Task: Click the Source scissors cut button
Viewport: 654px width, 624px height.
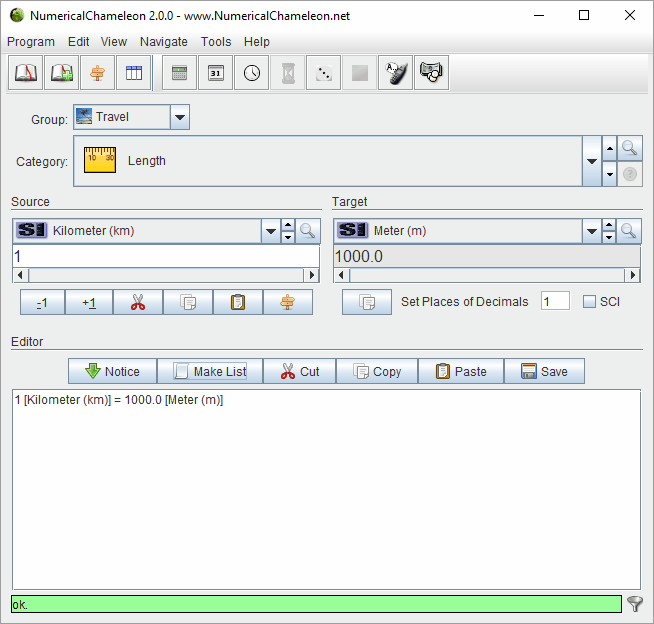Action: coord(138,302)
